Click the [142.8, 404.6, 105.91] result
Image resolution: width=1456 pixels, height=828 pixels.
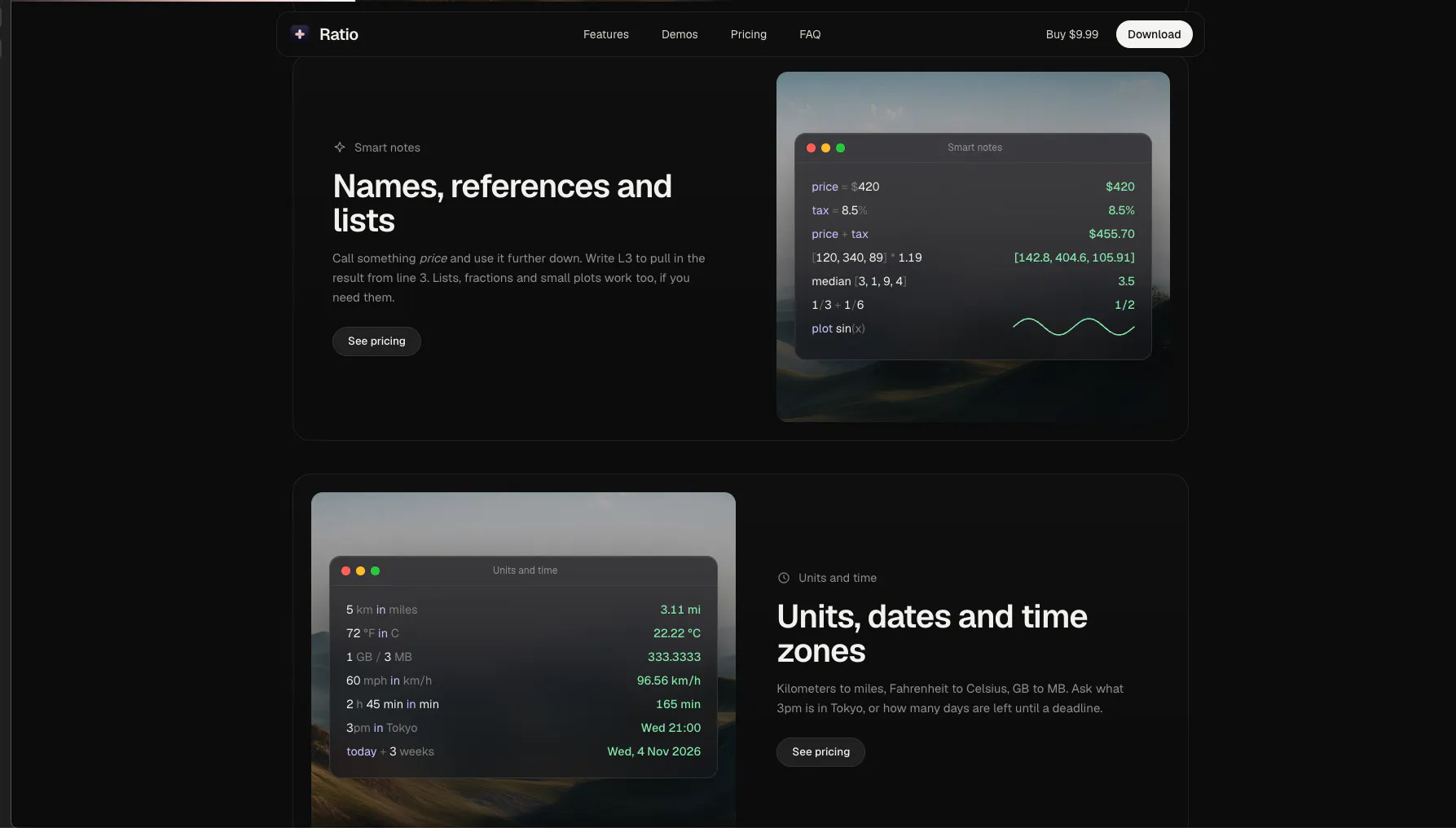[1074, 258]
